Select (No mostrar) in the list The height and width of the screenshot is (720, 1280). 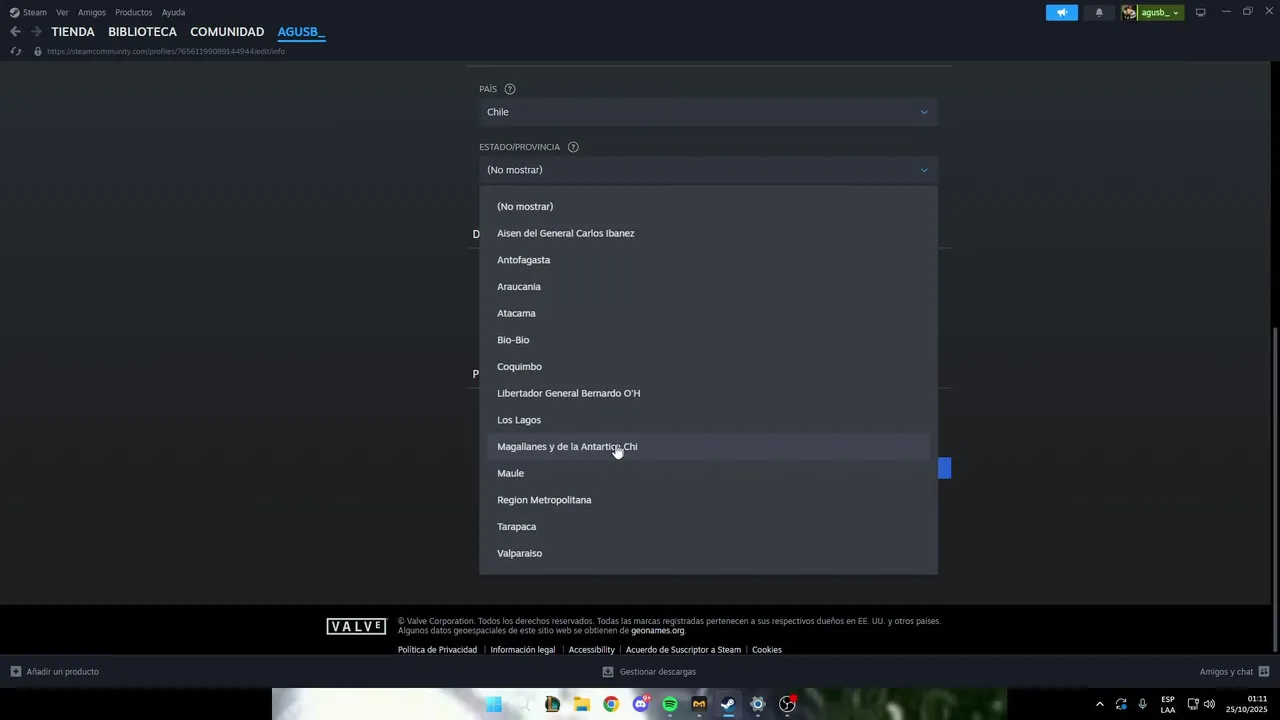click(708, 207)
